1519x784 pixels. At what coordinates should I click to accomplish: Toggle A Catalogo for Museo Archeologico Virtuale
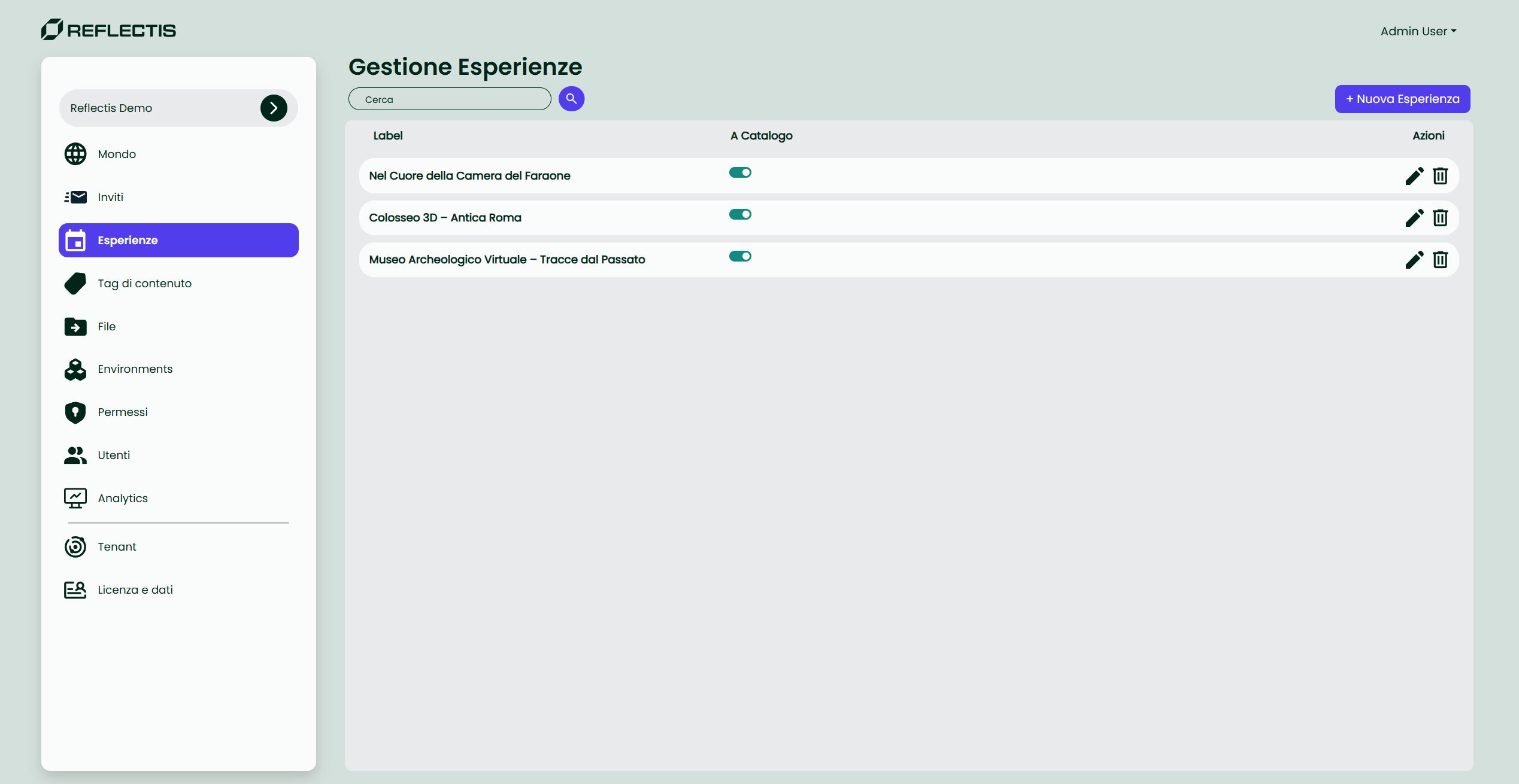point(741,256)
